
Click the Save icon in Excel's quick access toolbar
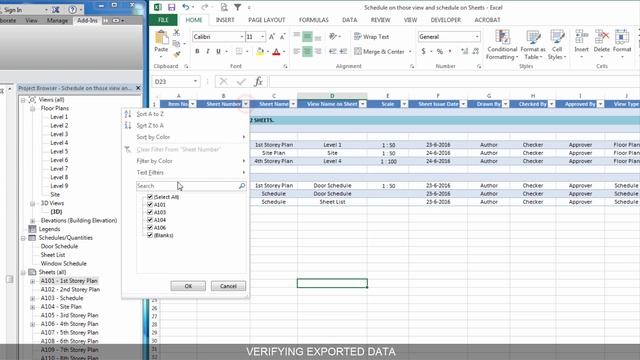[171, 7]
